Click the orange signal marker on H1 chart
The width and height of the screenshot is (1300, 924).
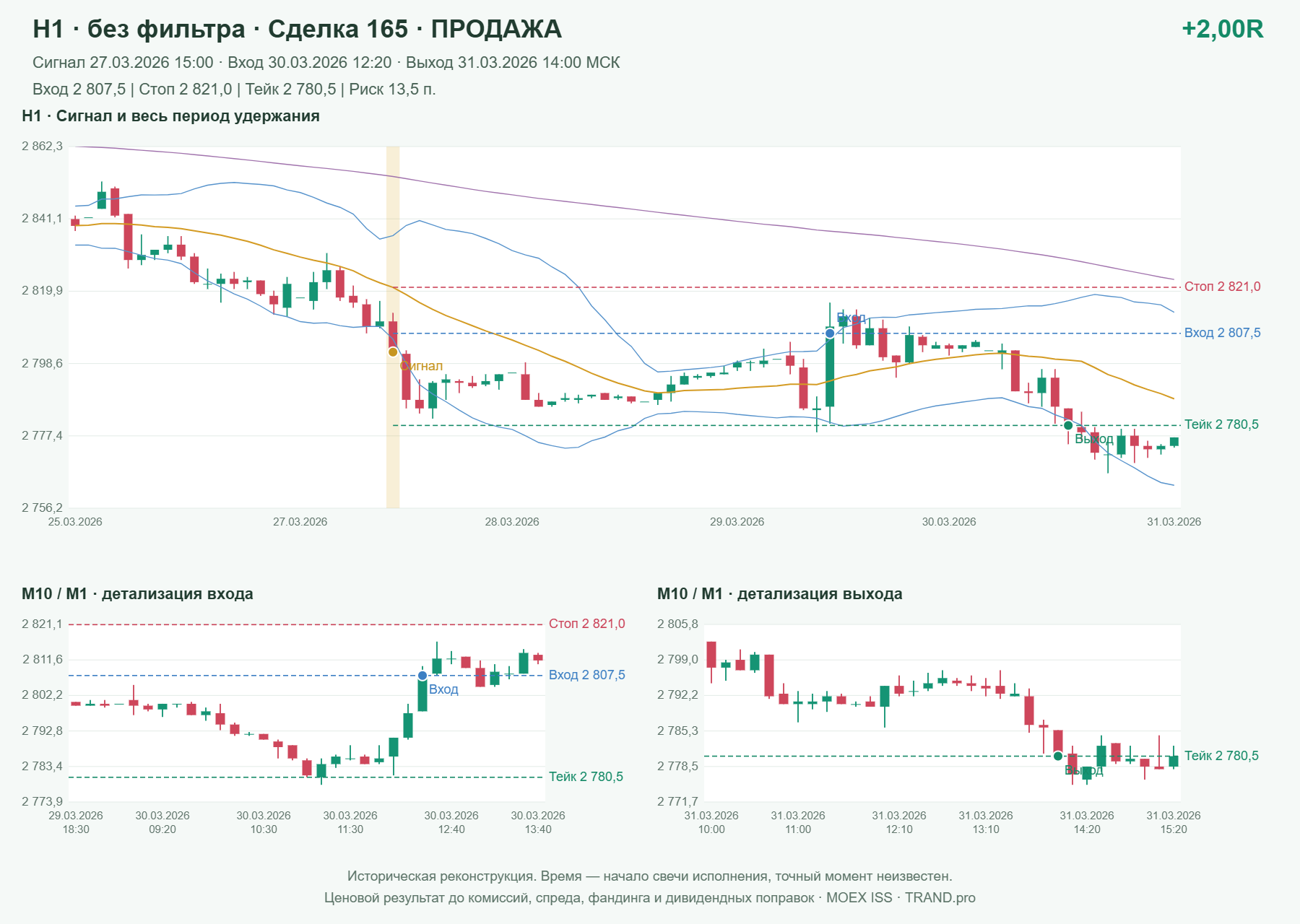393,352
